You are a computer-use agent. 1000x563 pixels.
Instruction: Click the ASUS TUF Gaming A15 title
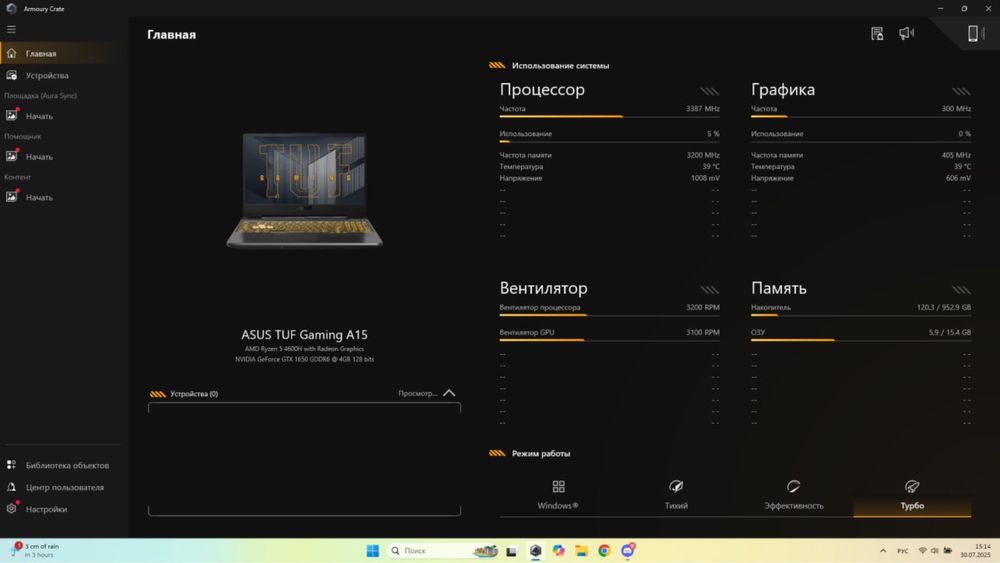pyautogui.click(x=304, y=335)
